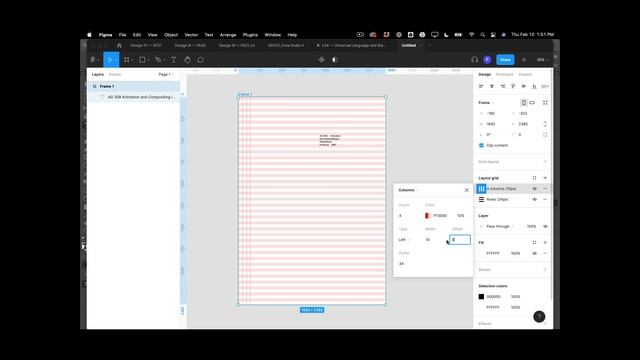Click the Share button
The height and width of the screenshot is (360, 640).
click(505, 60)
